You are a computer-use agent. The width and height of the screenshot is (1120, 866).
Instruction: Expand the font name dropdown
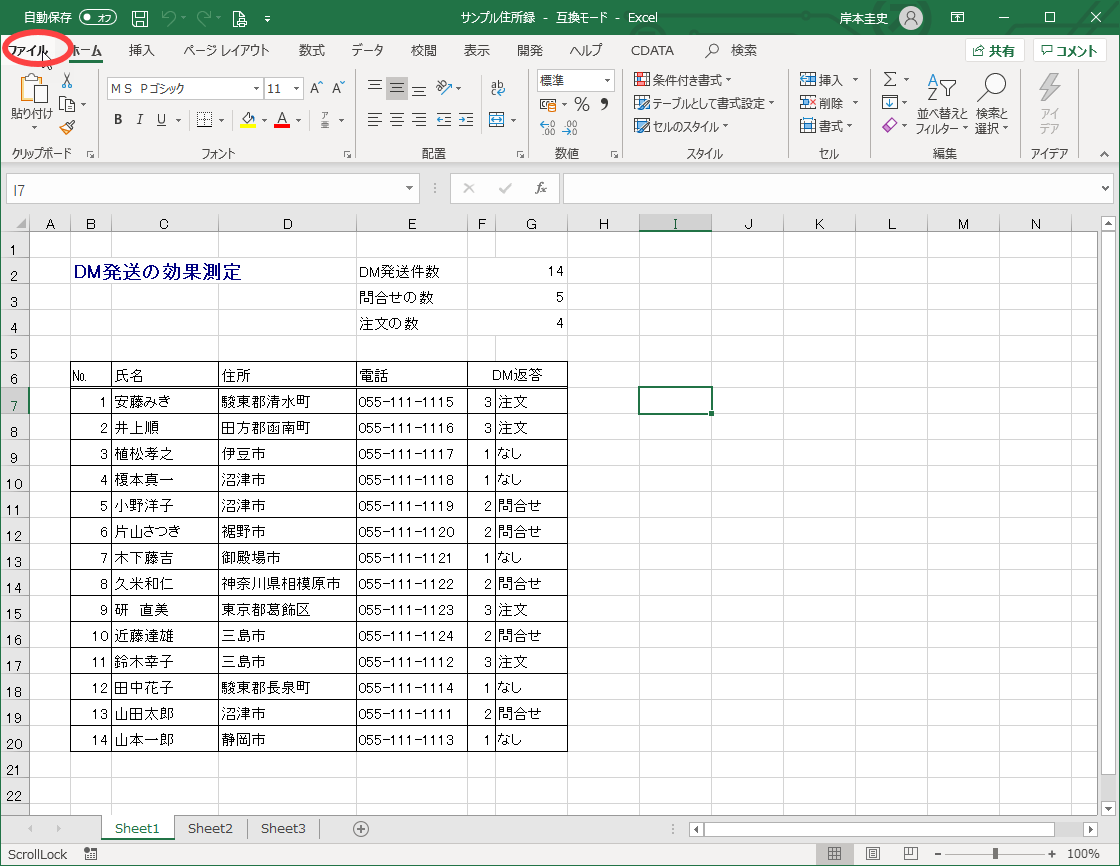256,89
